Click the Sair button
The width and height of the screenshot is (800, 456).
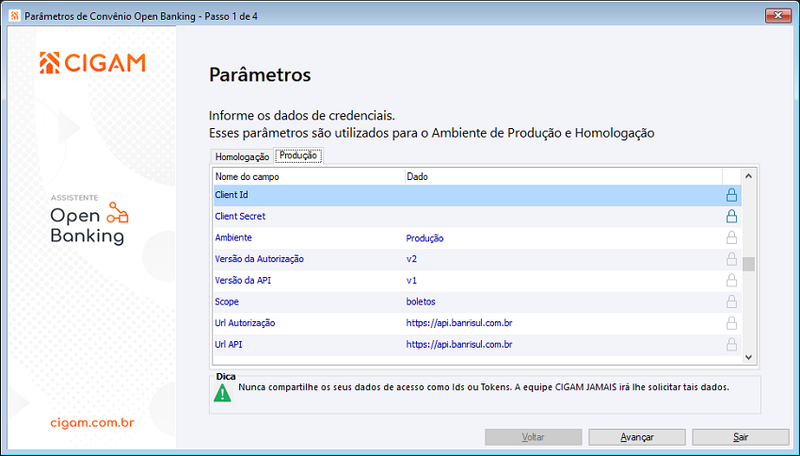[x=740, y=437]
